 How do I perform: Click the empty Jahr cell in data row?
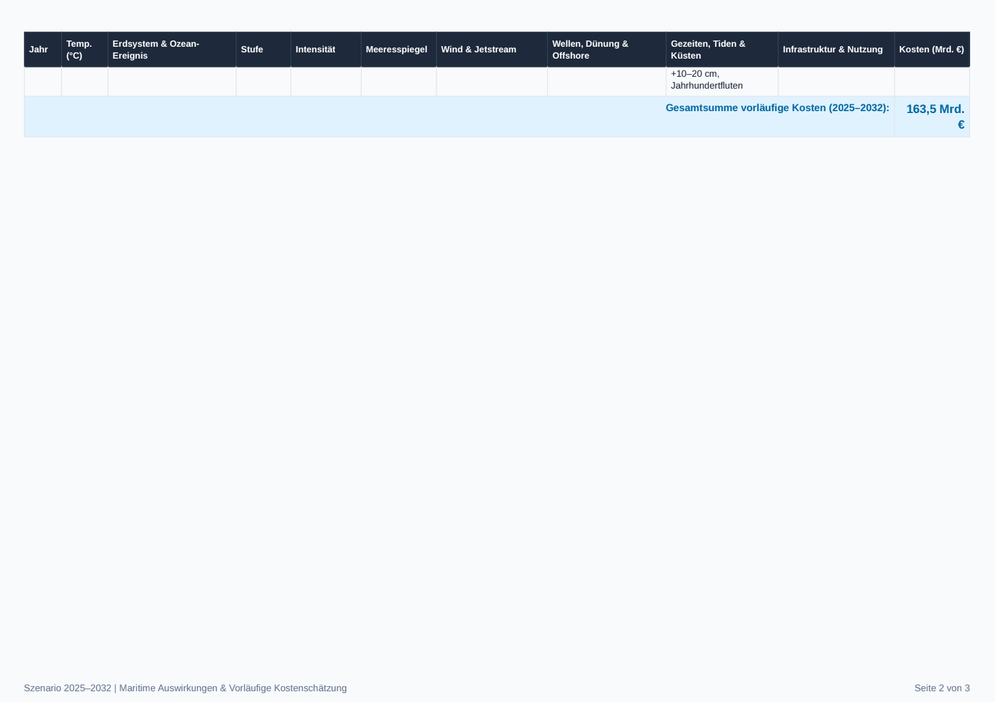pos(43,82)
